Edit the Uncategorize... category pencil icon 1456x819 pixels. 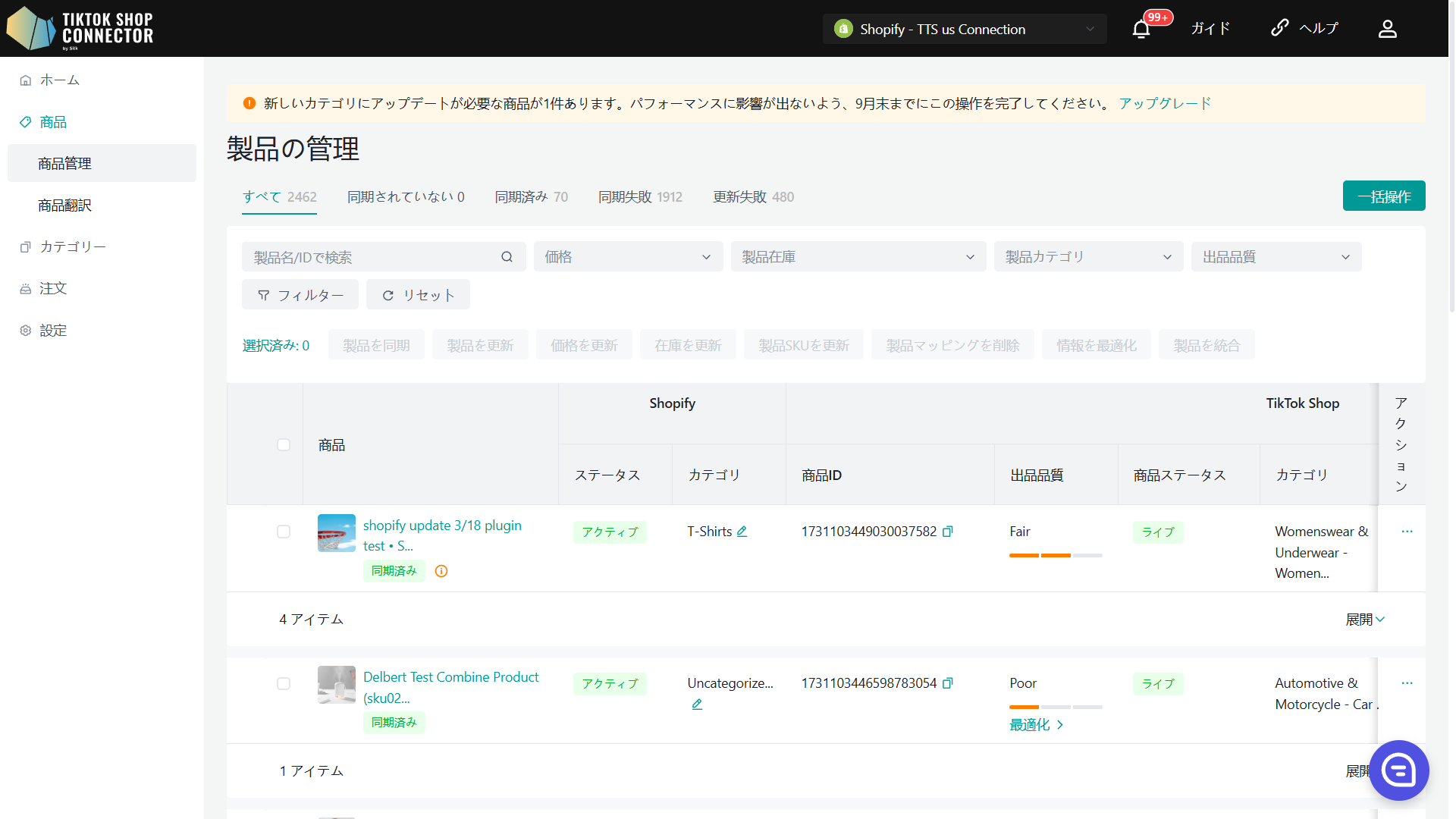tap(697, 704)
